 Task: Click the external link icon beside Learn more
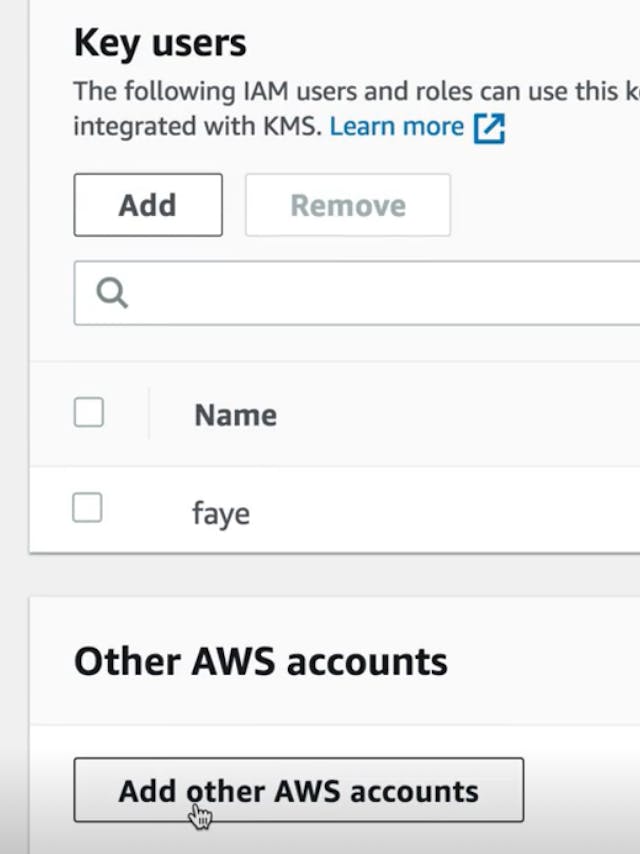pos(489,126)
